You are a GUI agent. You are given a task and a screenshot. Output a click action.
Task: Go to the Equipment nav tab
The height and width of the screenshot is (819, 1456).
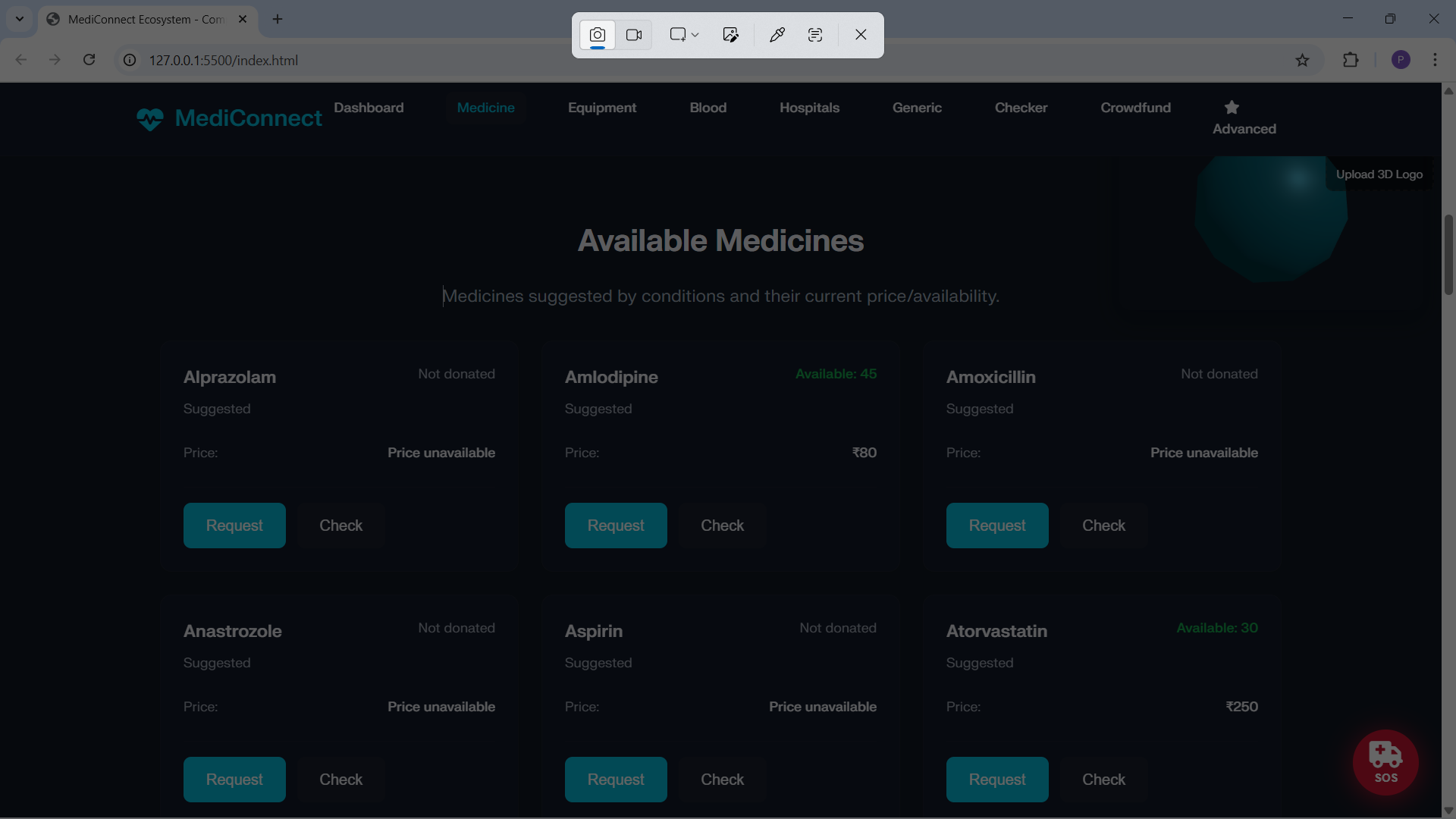pyautogui.click(x=602, y=108)
